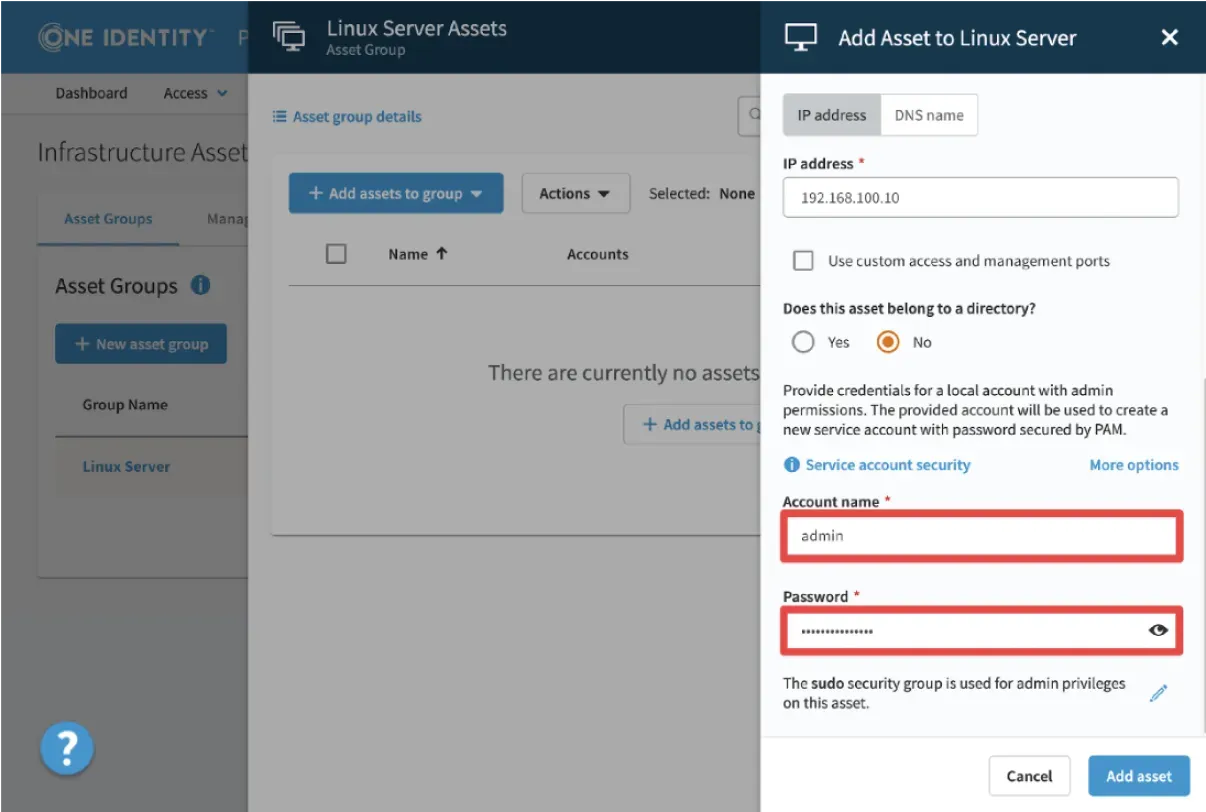Click the Asset Groups info icon

(x=200, y=285)
